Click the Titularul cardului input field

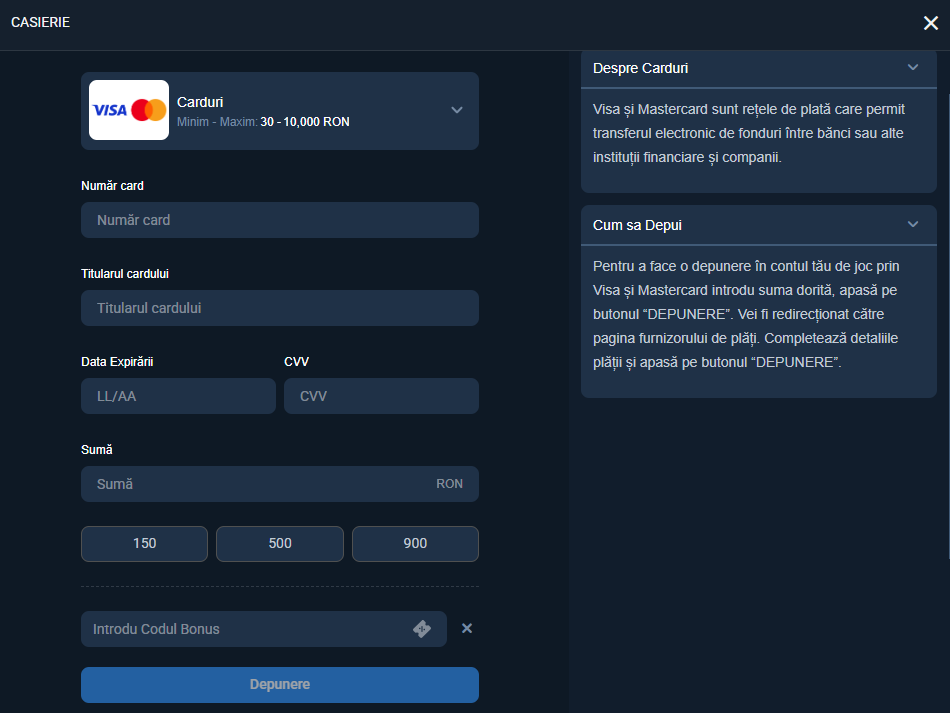(x=279, y=308)
